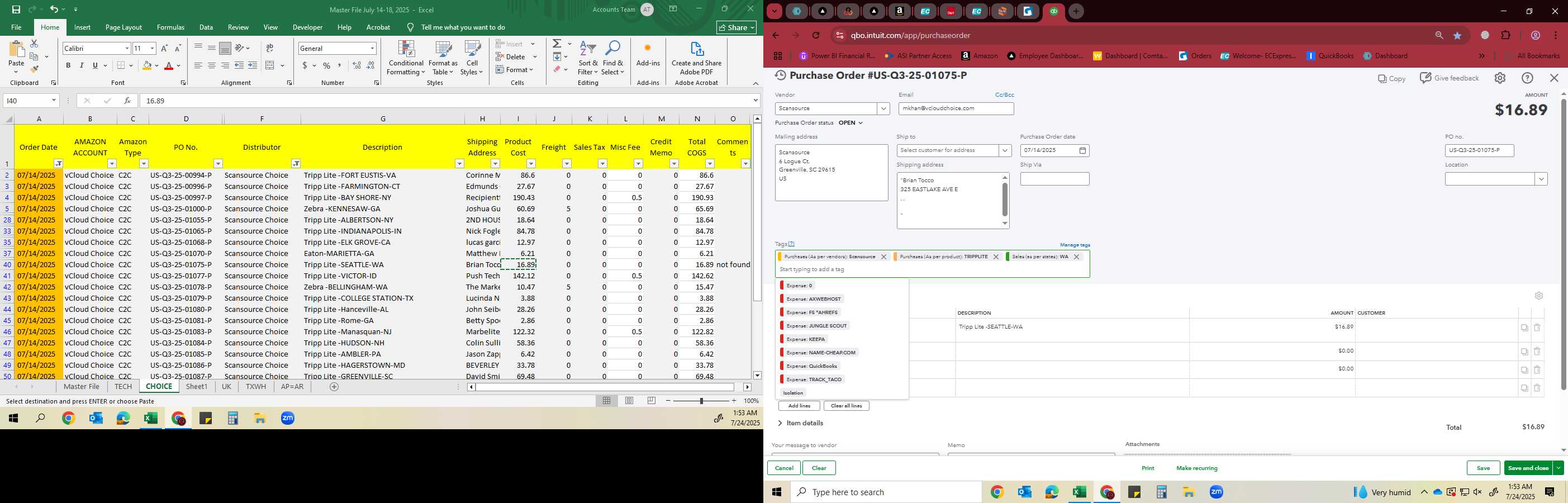Toggle Italic formatting in Excel
This screenshot has height=503, width=1568.
point(82,66)
